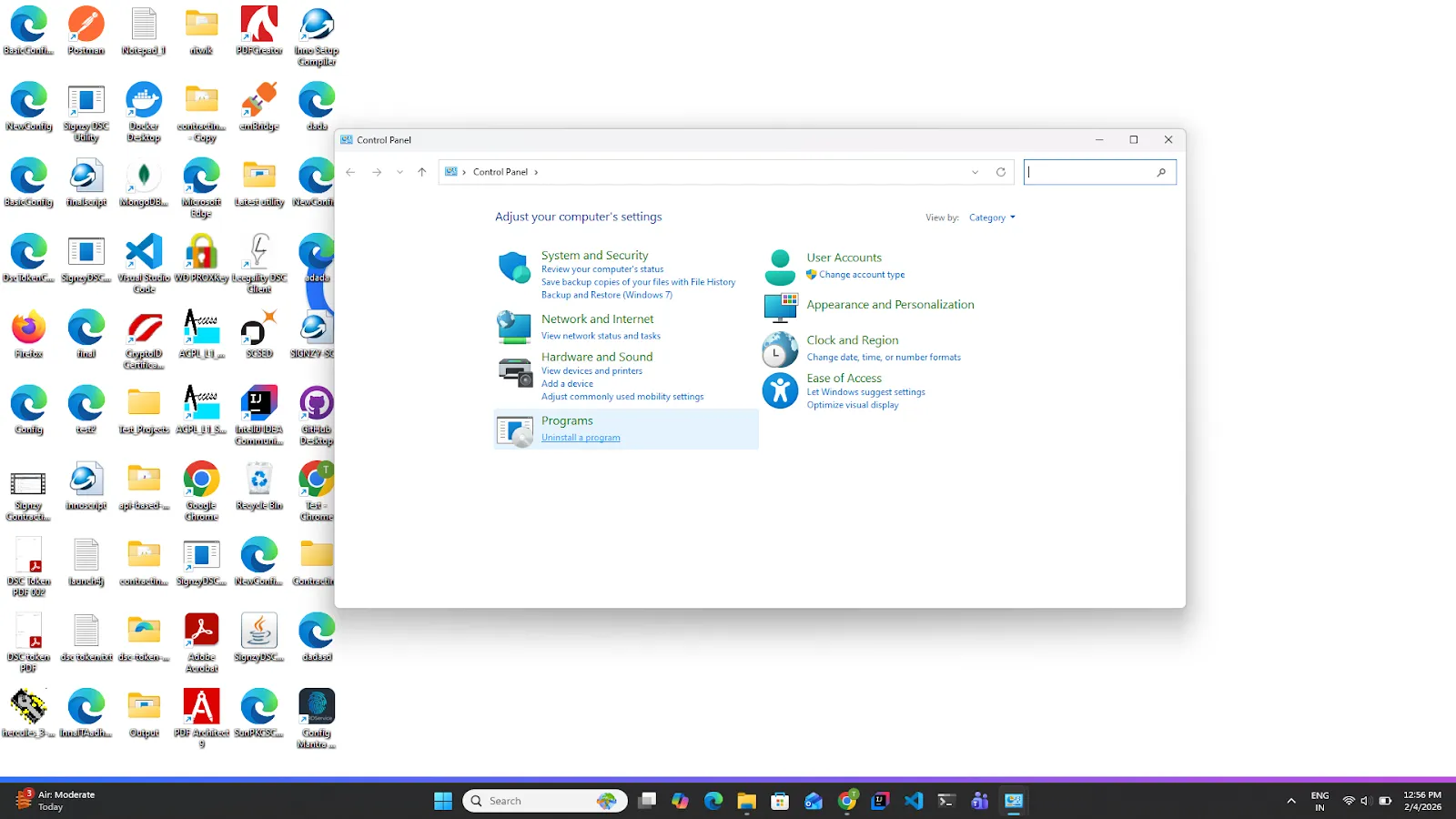Select the Postman desktop shortcut
The width and height of the screenshot is (1456, 819).
pos(86,31)
